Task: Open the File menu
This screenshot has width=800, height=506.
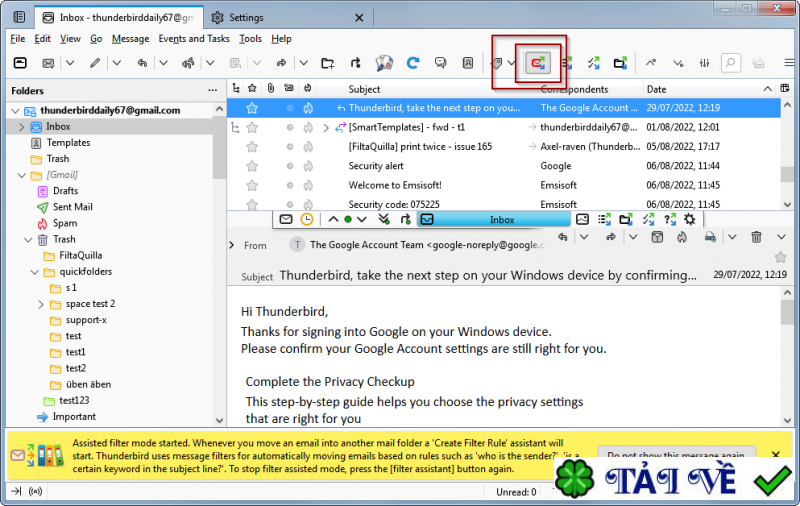Action: click(17, 39)
